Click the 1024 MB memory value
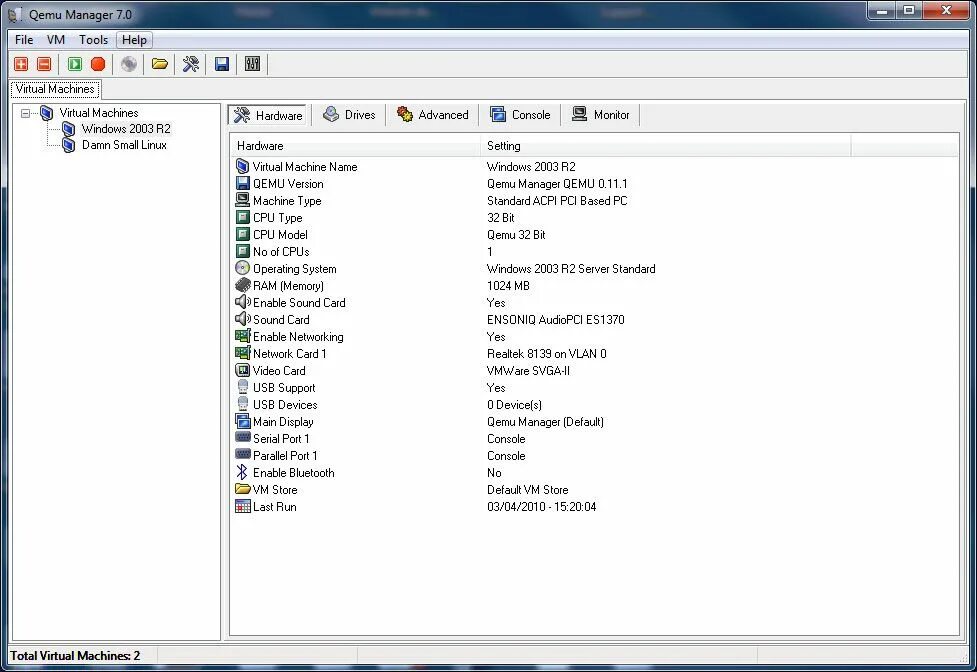This screenshot has height=672, width=977. [508, 286]
